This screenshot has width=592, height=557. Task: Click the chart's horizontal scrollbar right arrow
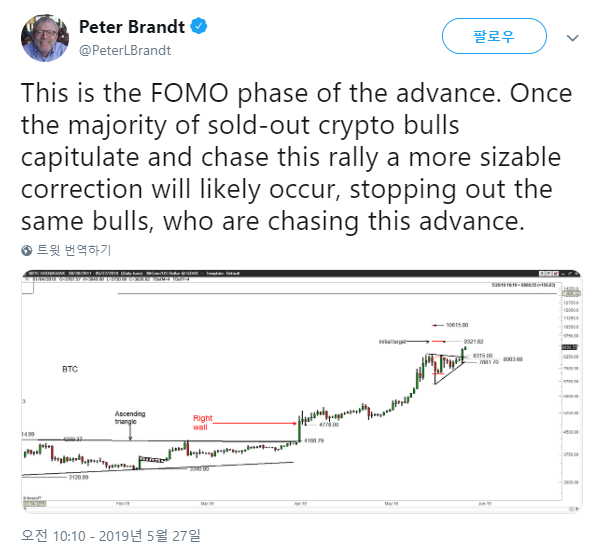(577, 509)
